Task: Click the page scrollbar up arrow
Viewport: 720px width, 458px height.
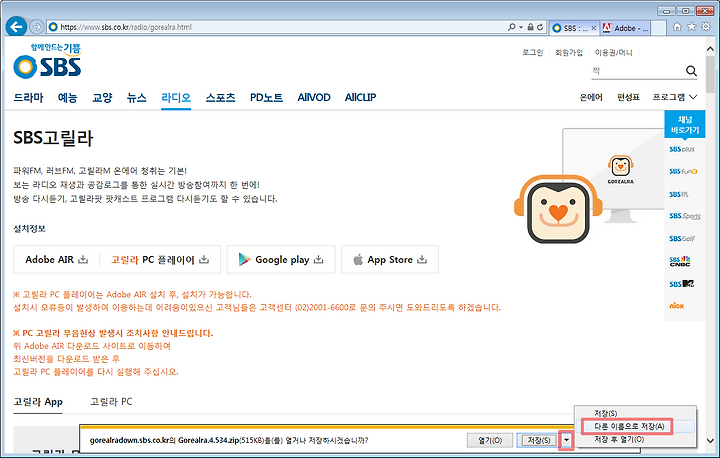Action: coord(710,48)
